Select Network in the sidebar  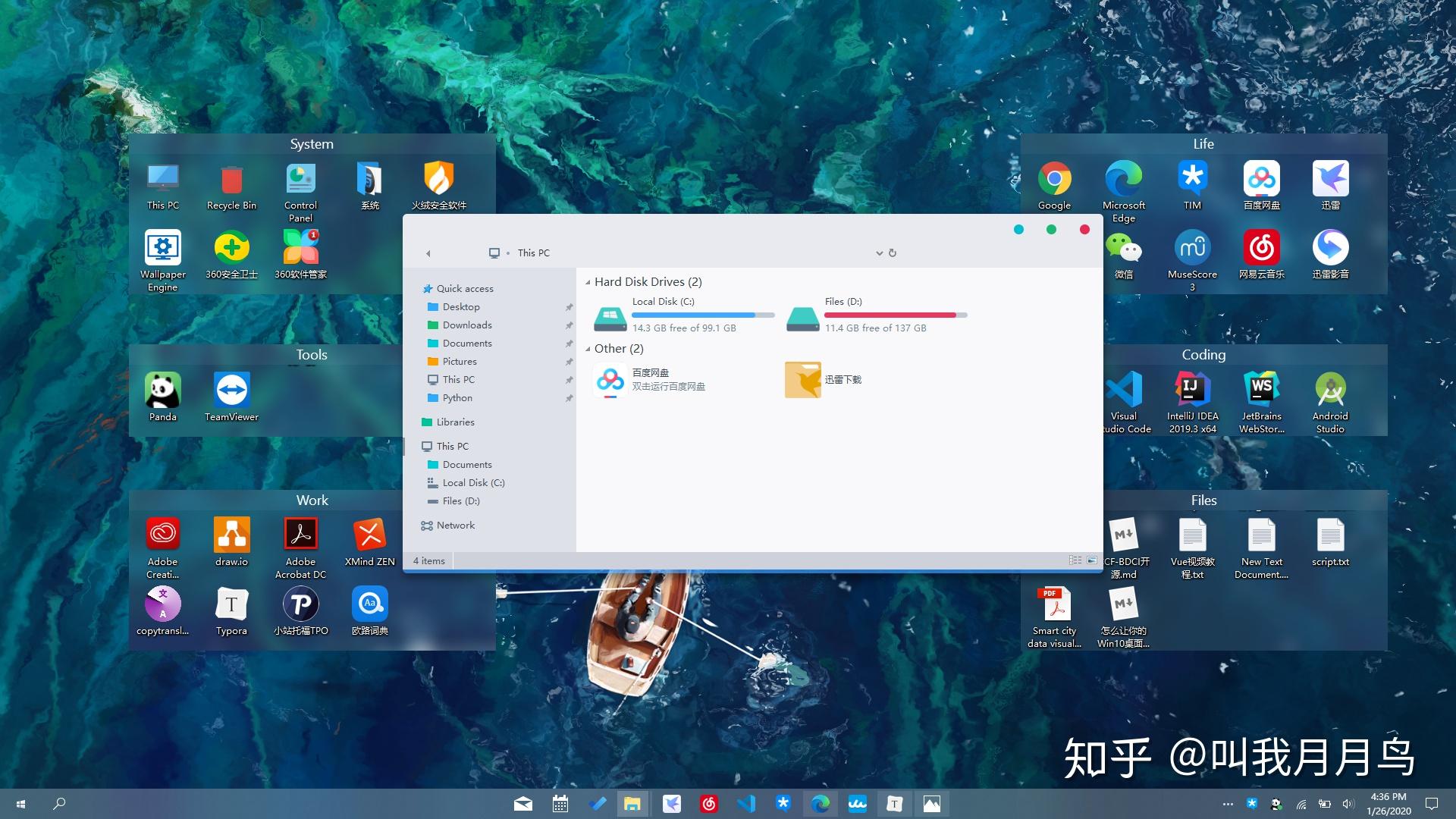point(453,525)
